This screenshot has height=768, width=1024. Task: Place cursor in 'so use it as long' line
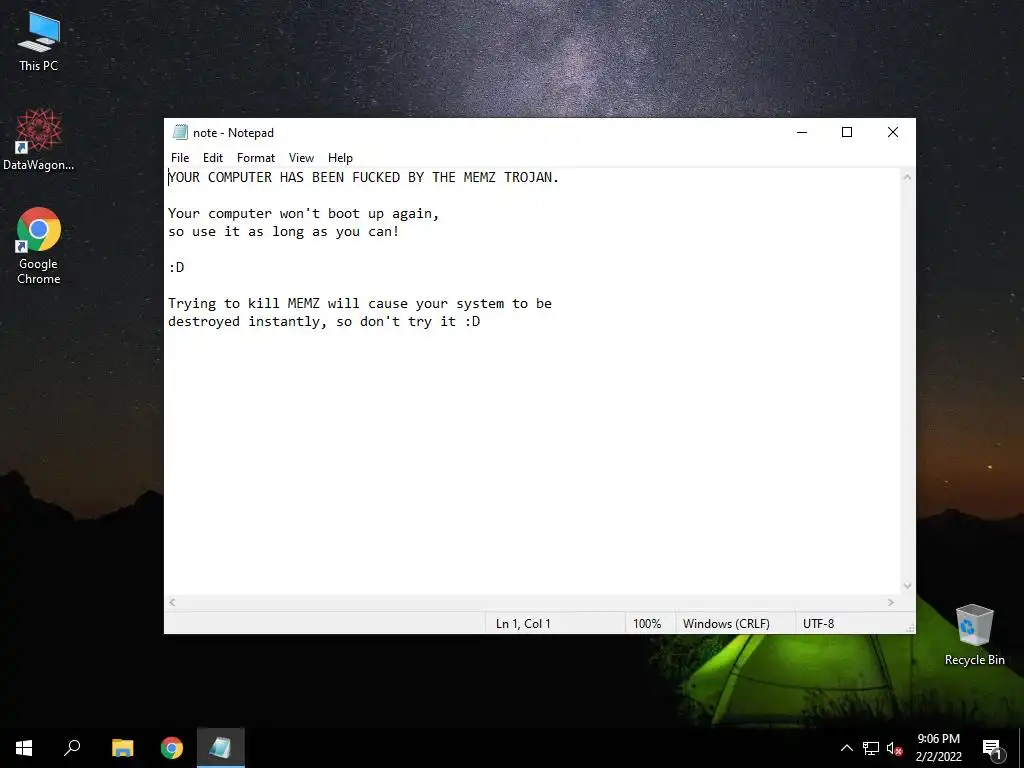tap(283, 232)
